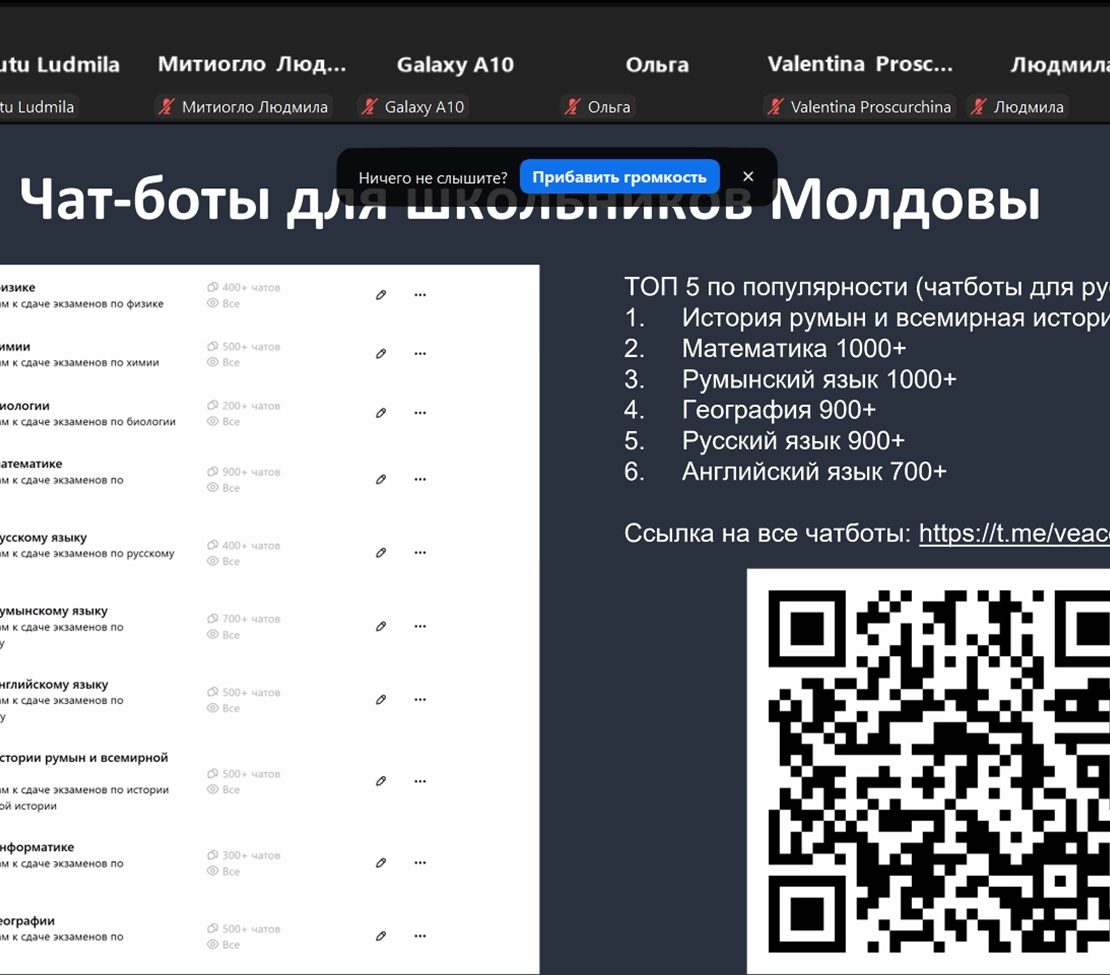Image resolution: width=1110 pixels, height=975 pixels.
Task: Toggle the eye 'Все' visibility in русскому языку row
Action: pos(223,561)
